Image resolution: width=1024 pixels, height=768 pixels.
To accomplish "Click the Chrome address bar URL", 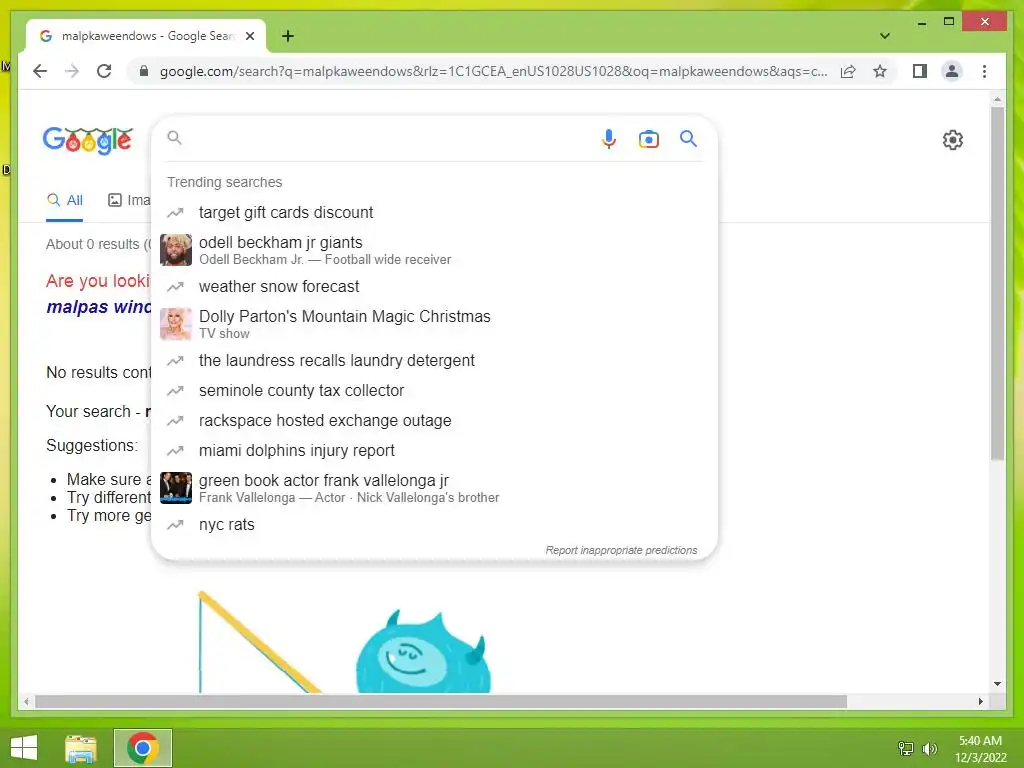I will (493, 71).
